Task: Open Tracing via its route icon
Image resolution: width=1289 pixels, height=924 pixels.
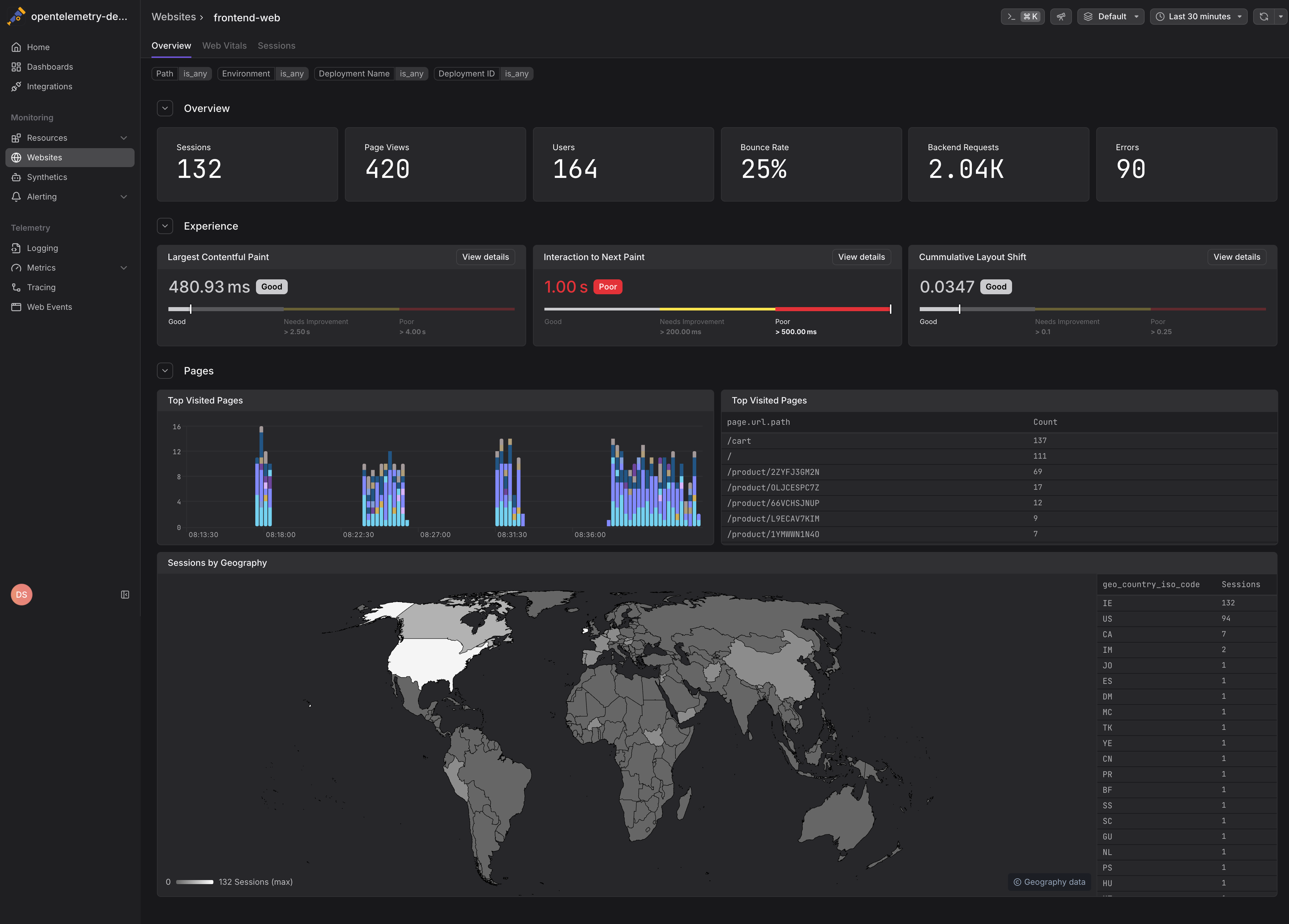Action: tap(16, 287)
